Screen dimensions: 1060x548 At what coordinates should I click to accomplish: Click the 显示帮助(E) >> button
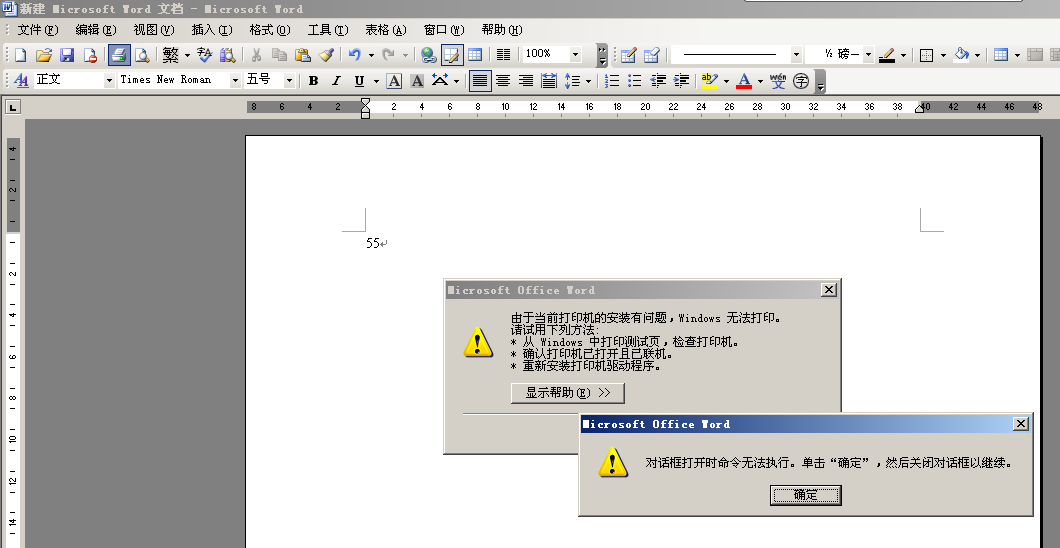tap(567, 393)
